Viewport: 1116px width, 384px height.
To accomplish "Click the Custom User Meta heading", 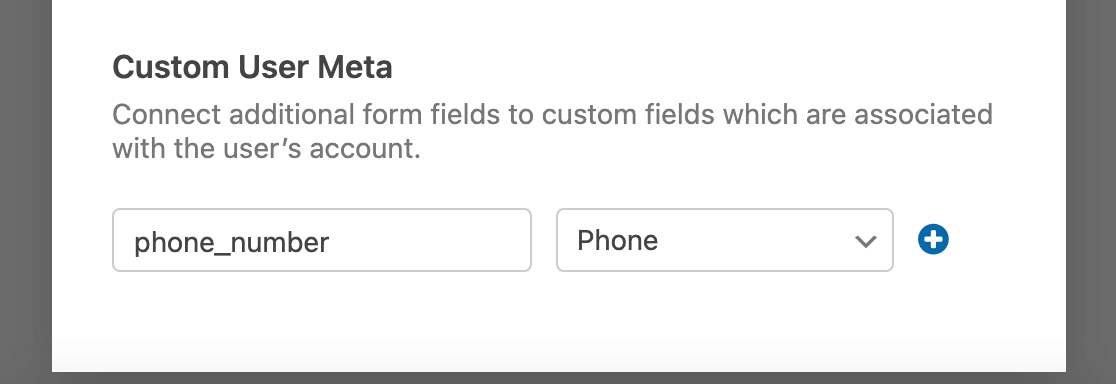I will 252,68.
